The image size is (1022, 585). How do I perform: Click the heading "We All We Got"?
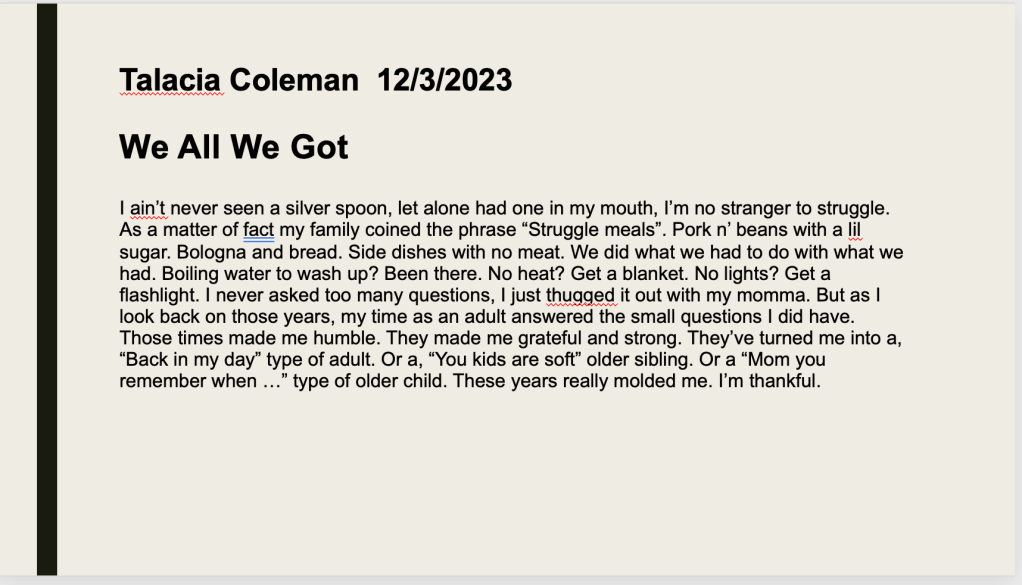234,147
